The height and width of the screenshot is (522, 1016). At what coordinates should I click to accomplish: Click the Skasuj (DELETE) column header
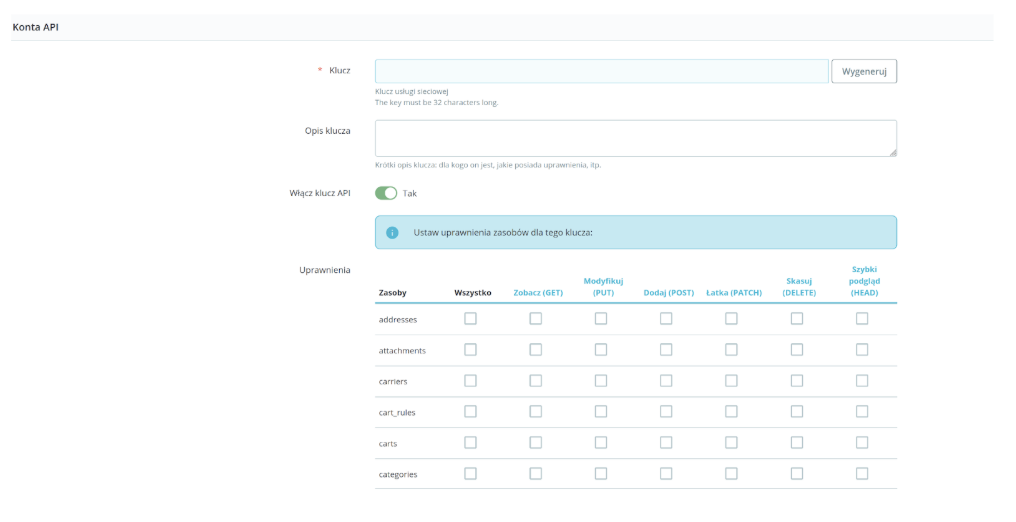(x=799, y=287)
